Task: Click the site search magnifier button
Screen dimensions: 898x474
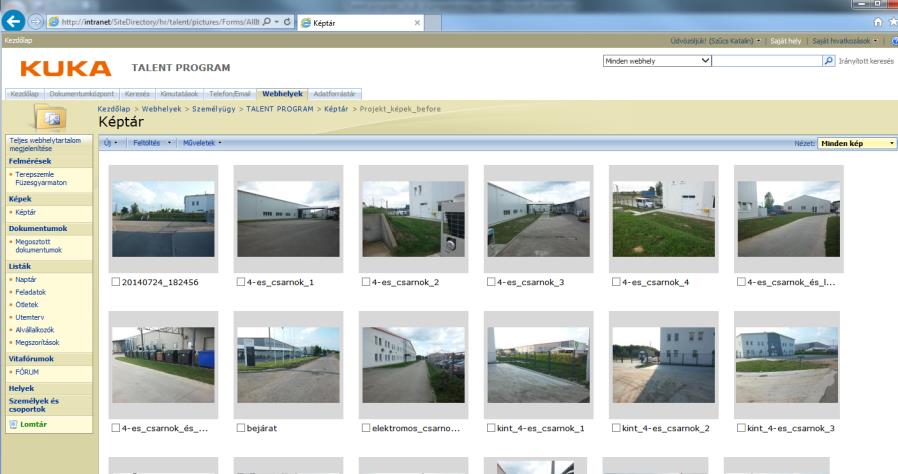Action: [x=829, y=61]
